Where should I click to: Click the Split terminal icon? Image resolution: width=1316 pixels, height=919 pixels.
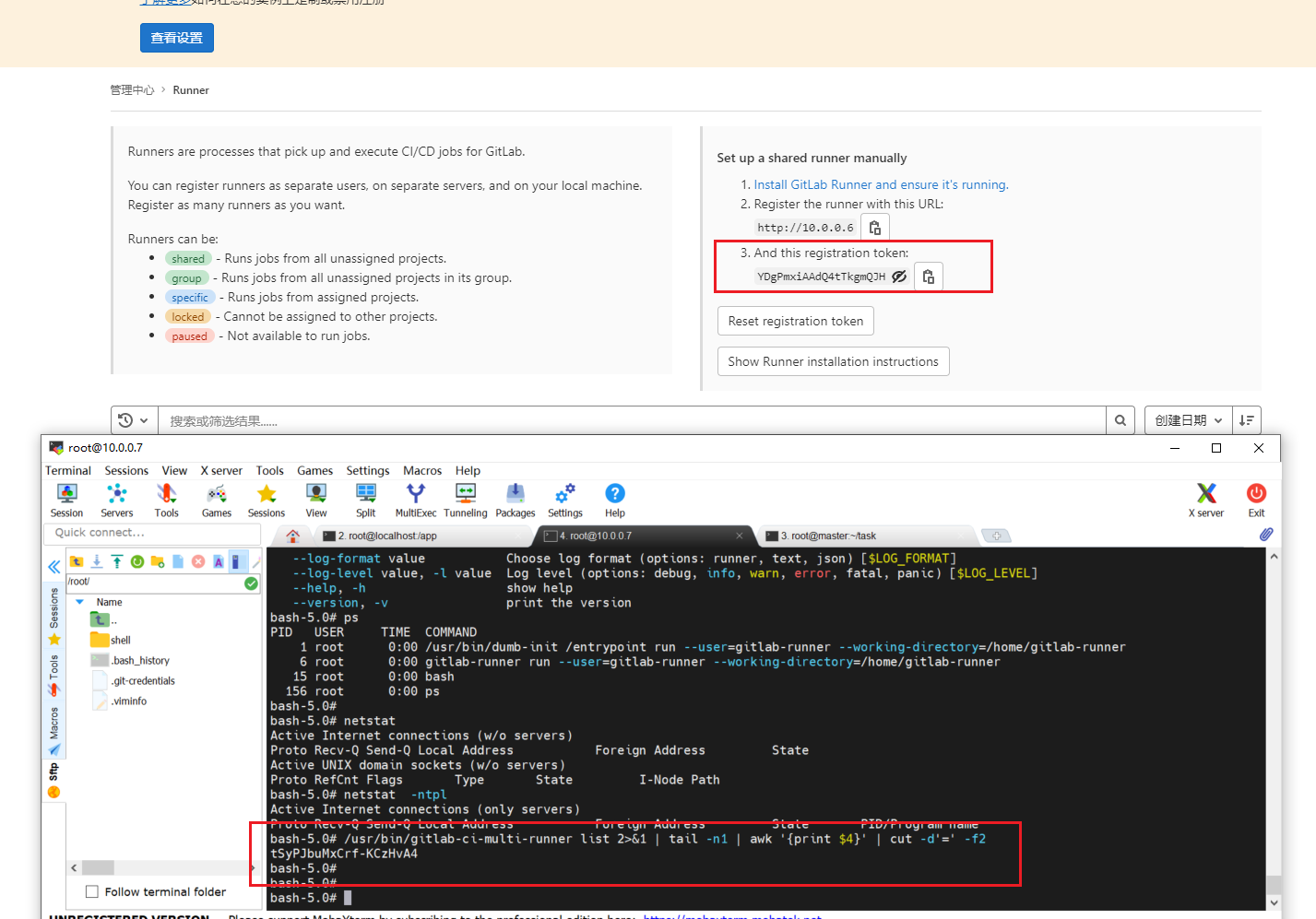pos(366,501)
